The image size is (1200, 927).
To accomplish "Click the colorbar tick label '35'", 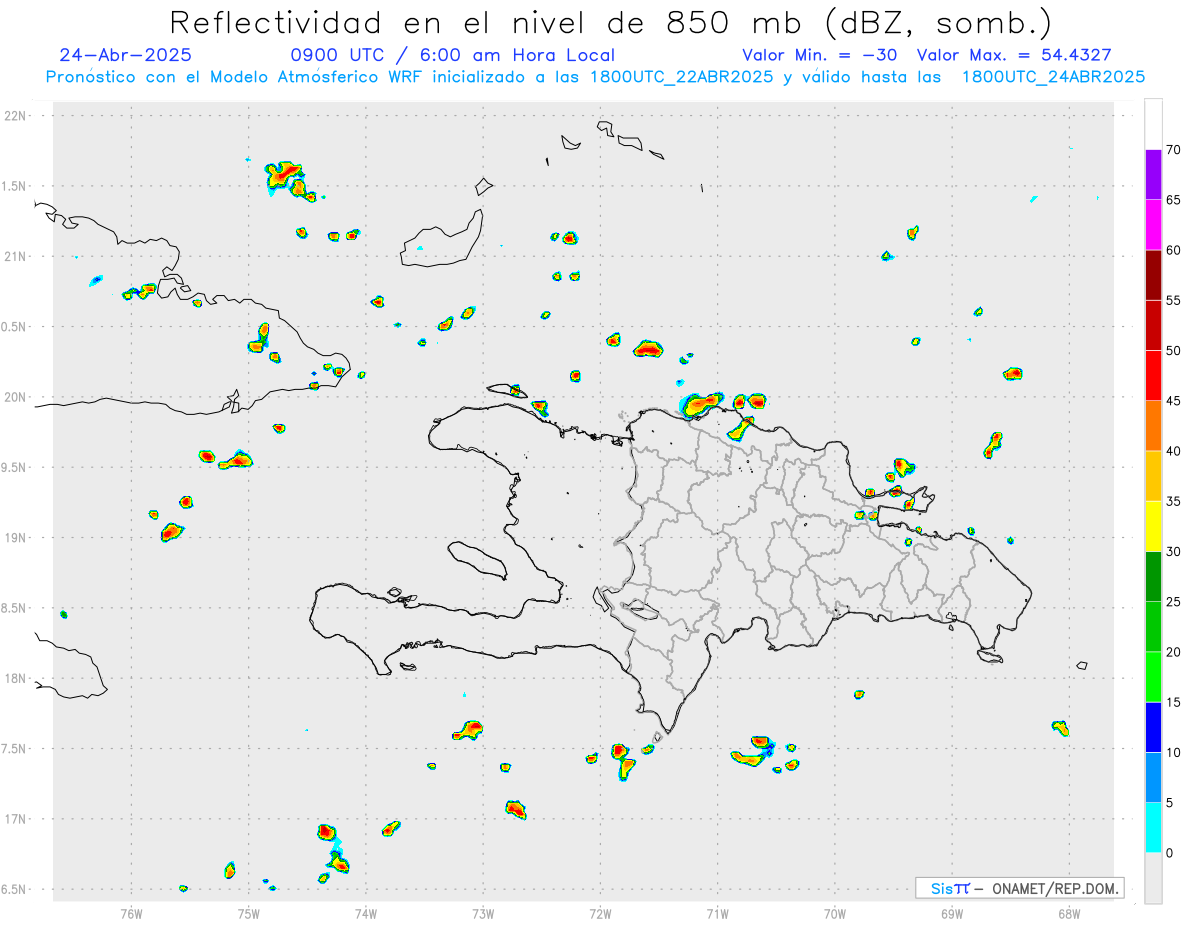I will [1173, 501].
